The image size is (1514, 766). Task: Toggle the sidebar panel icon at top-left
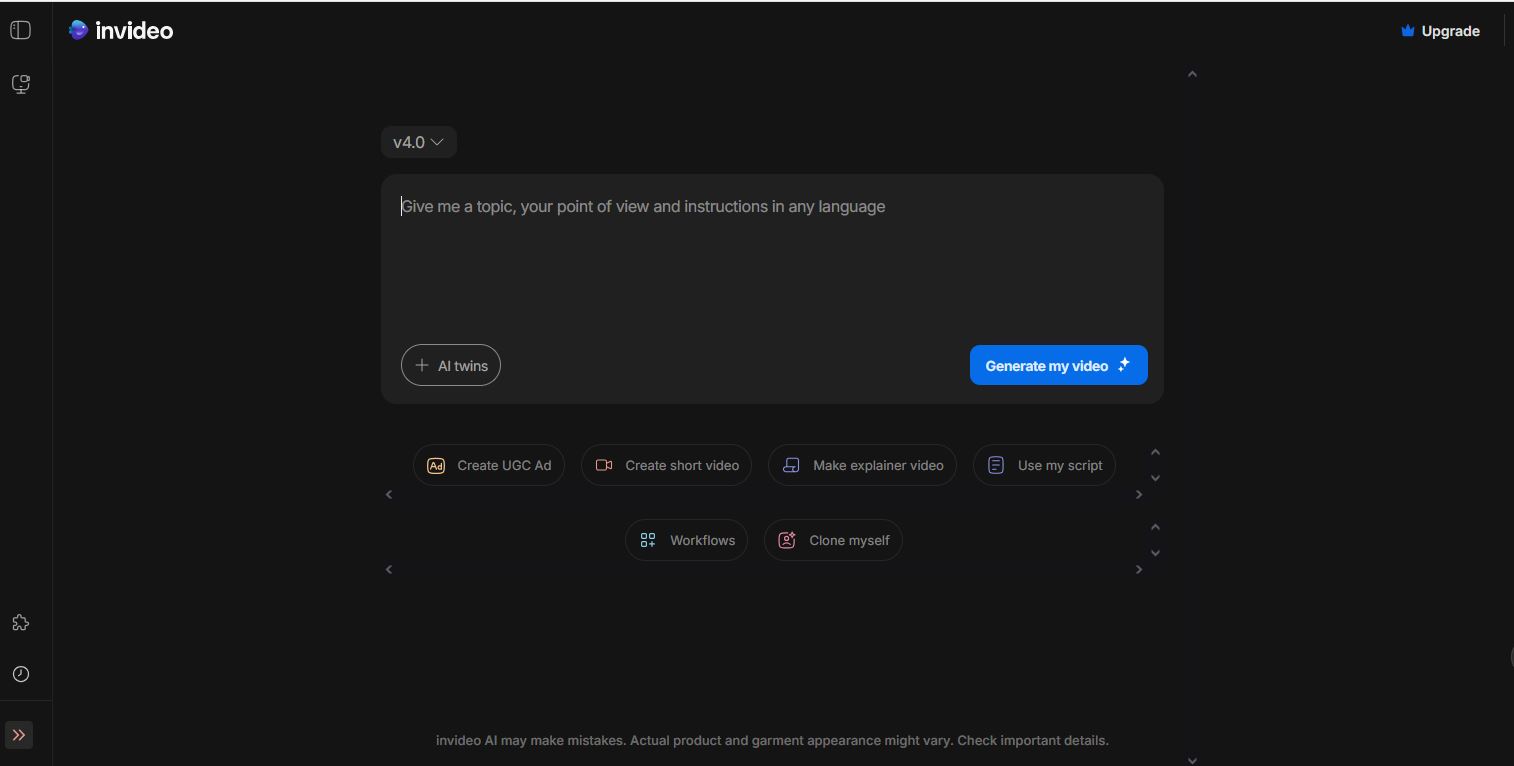coord(20,31)
